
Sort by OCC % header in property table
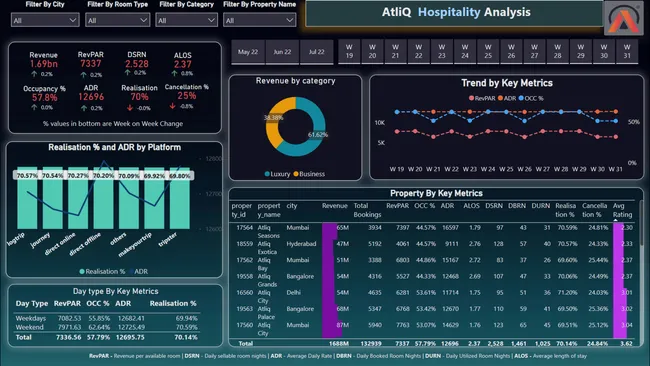pyautogui.click(x=424, y=206)
